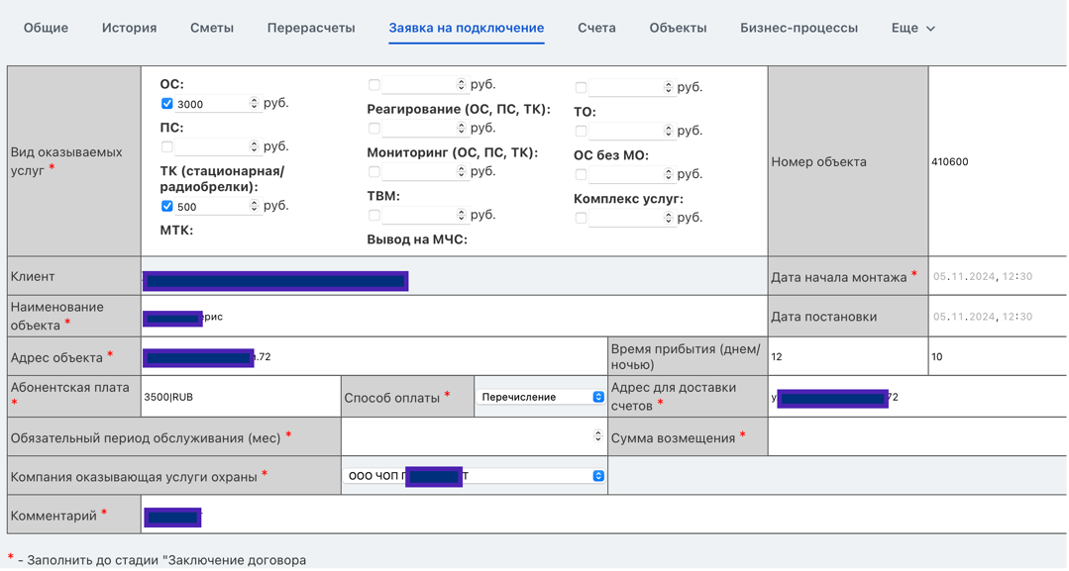
Task: Enable the ТВМ checkbox
Action: [x=374, y=215]
